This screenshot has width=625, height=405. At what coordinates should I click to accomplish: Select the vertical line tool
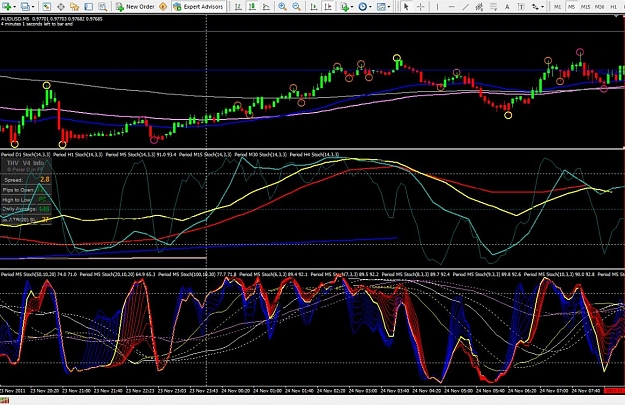click(x=437, y=6)
